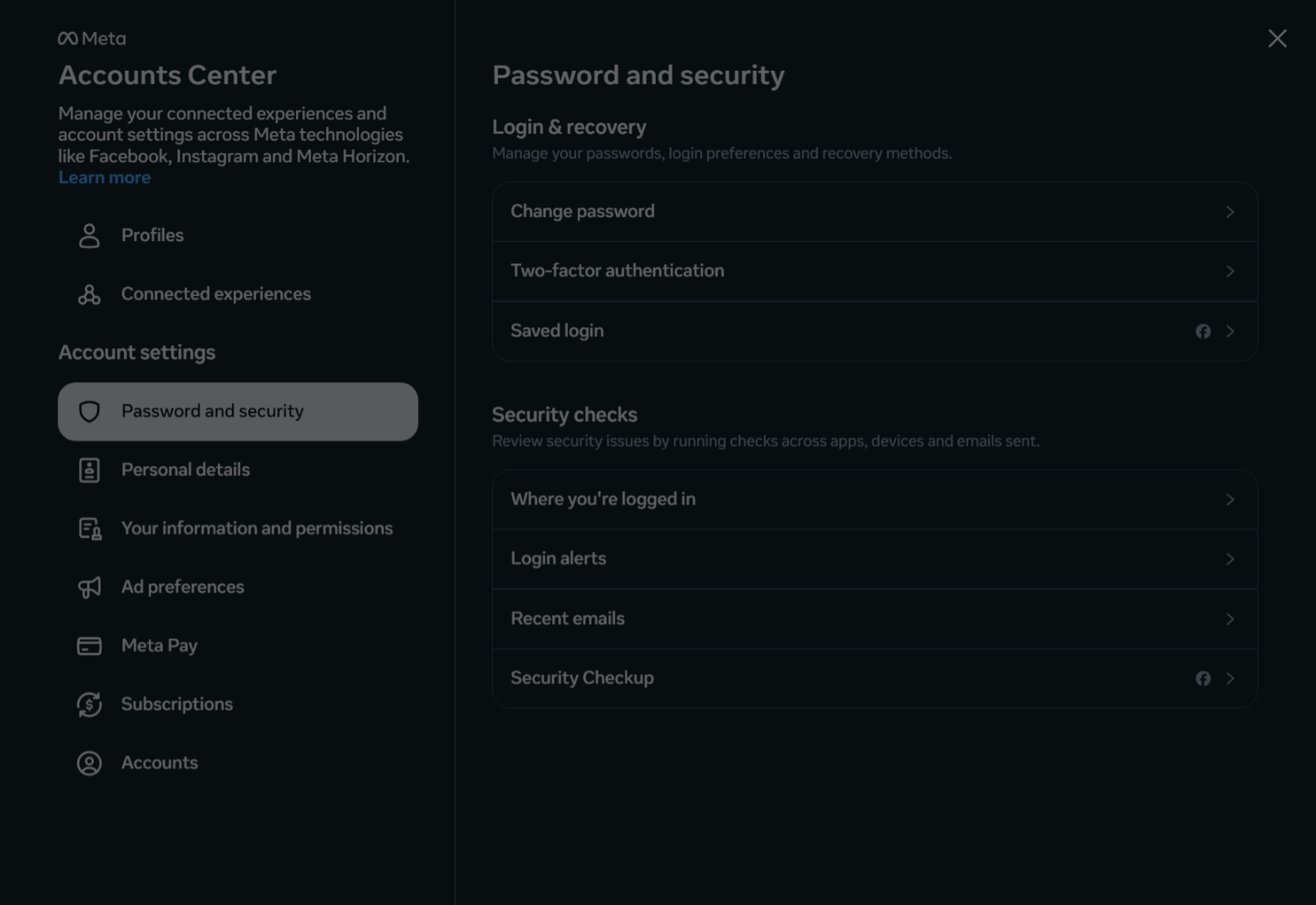Expand Where you're logged in chevron

(1230, 499)
